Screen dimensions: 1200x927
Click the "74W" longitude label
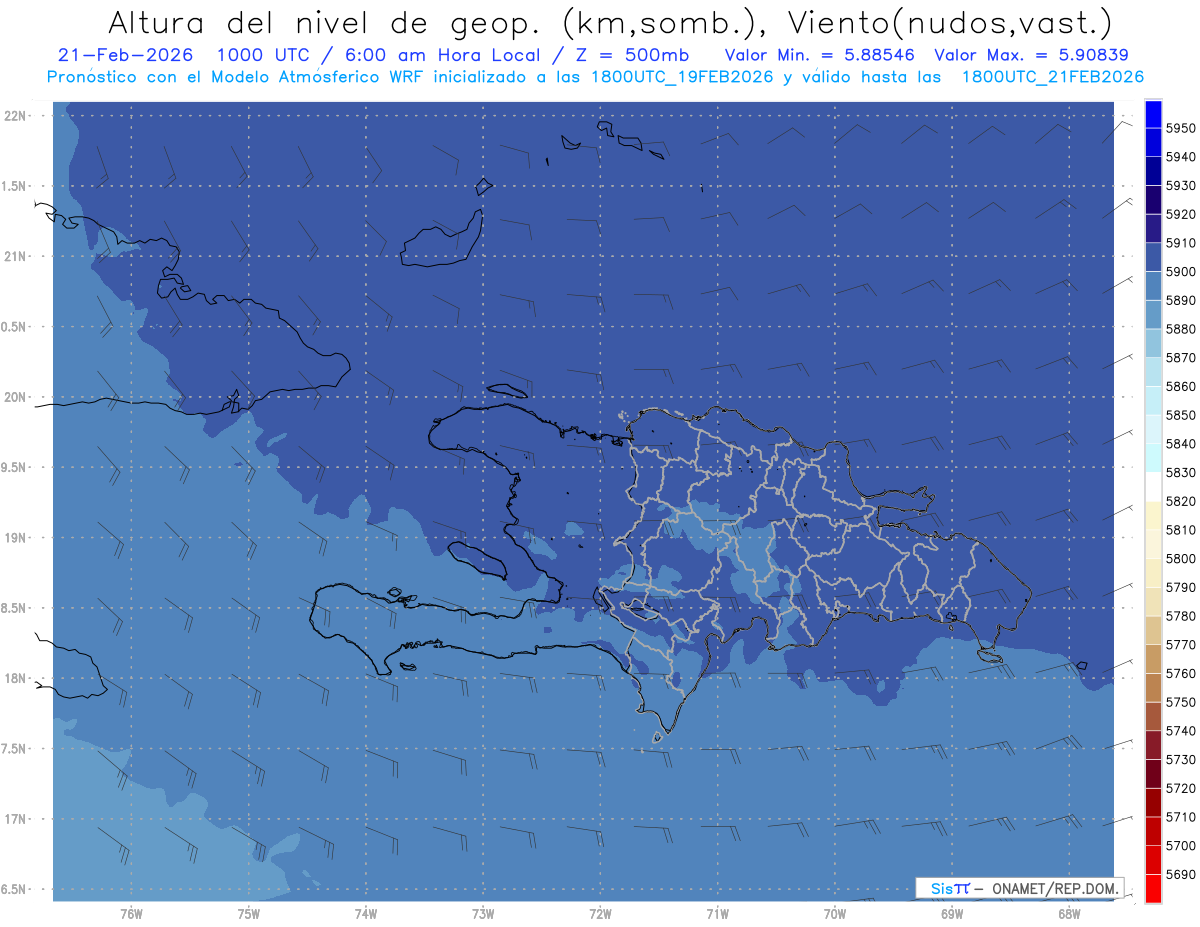(x=366, y=914)
